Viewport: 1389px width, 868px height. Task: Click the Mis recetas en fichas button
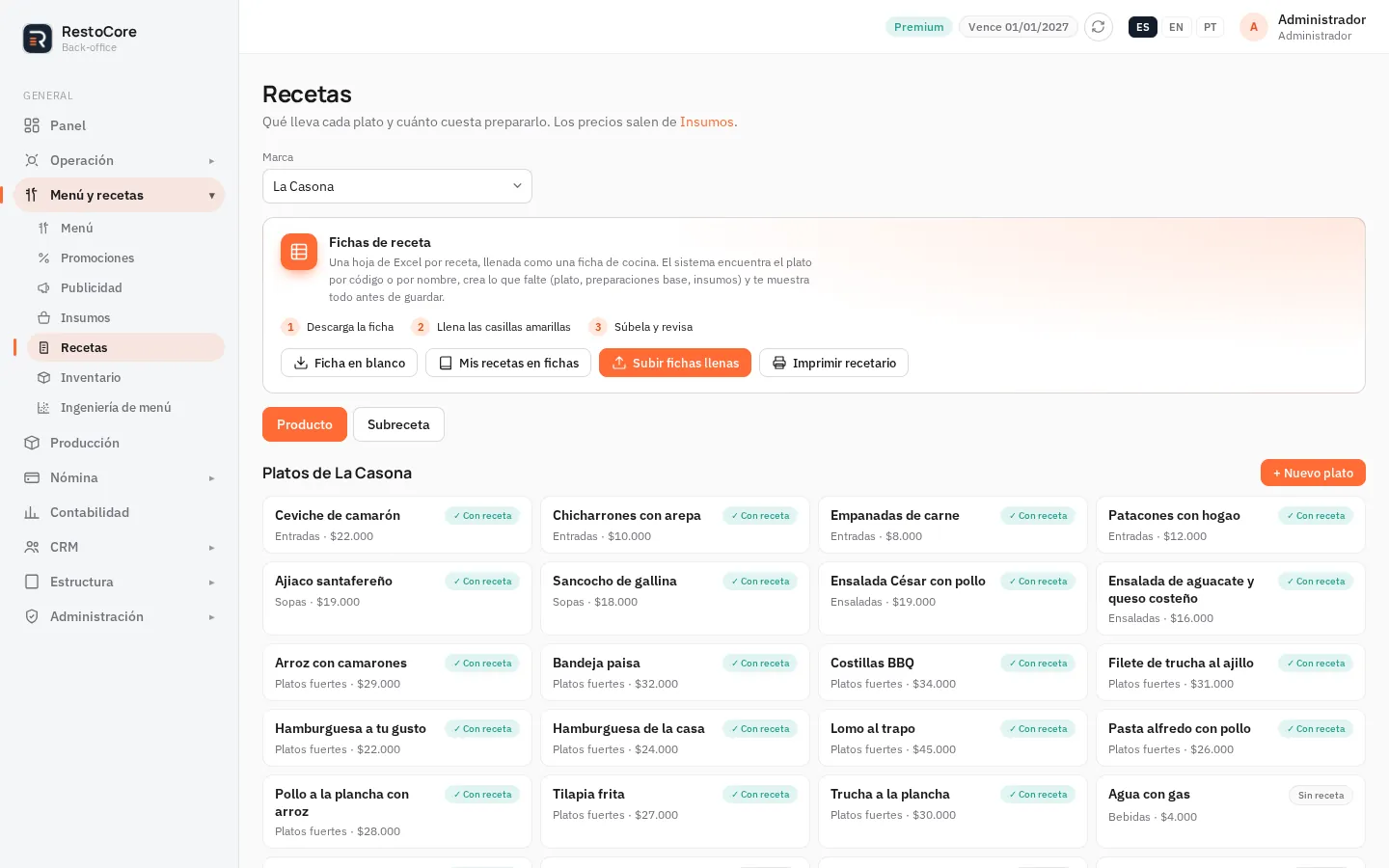(508, 363)
